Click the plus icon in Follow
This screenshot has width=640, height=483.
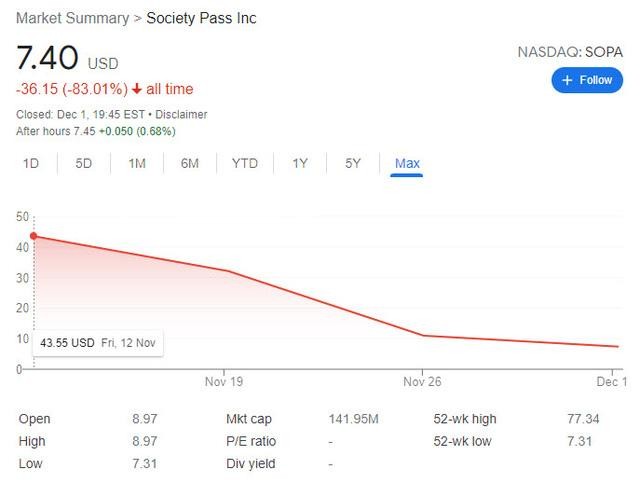tap(568, 80)
